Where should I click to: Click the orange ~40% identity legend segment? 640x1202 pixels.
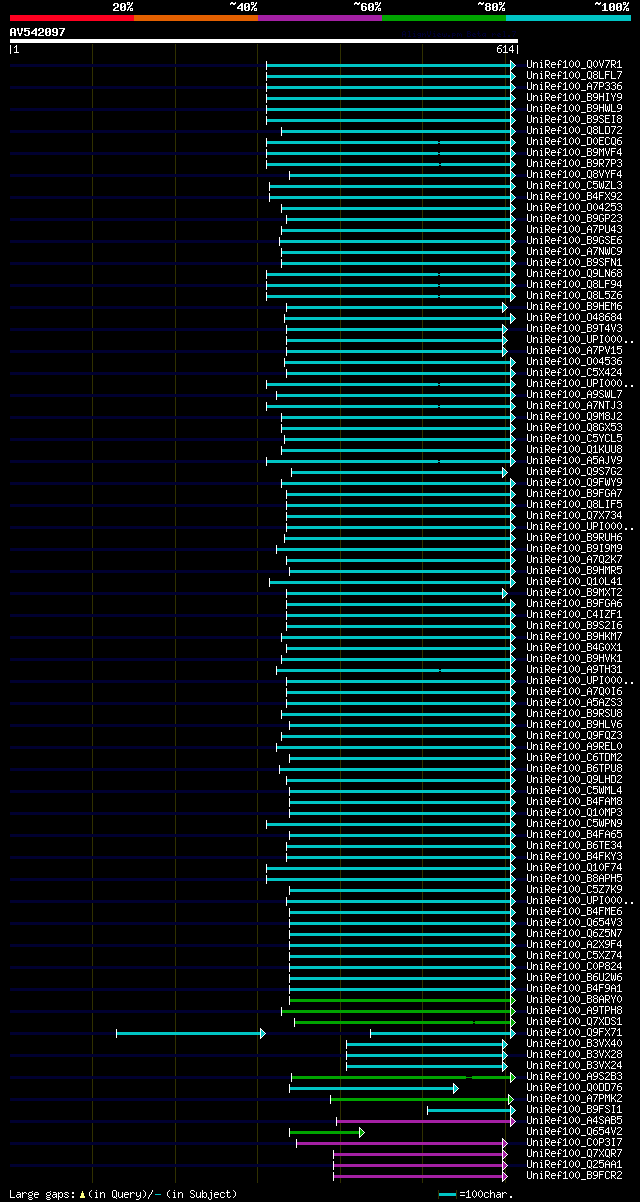(x=196, y=18)
